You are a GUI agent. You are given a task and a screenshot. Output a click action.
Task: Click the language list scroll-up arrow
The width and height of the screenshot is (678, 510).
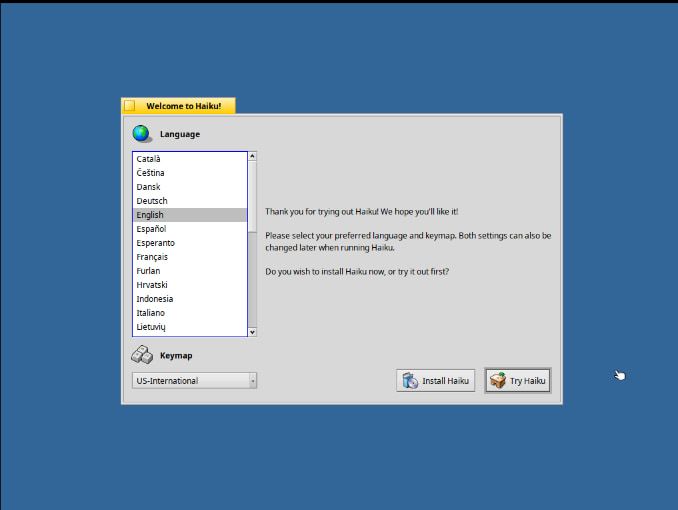click(x=253, y=156)
